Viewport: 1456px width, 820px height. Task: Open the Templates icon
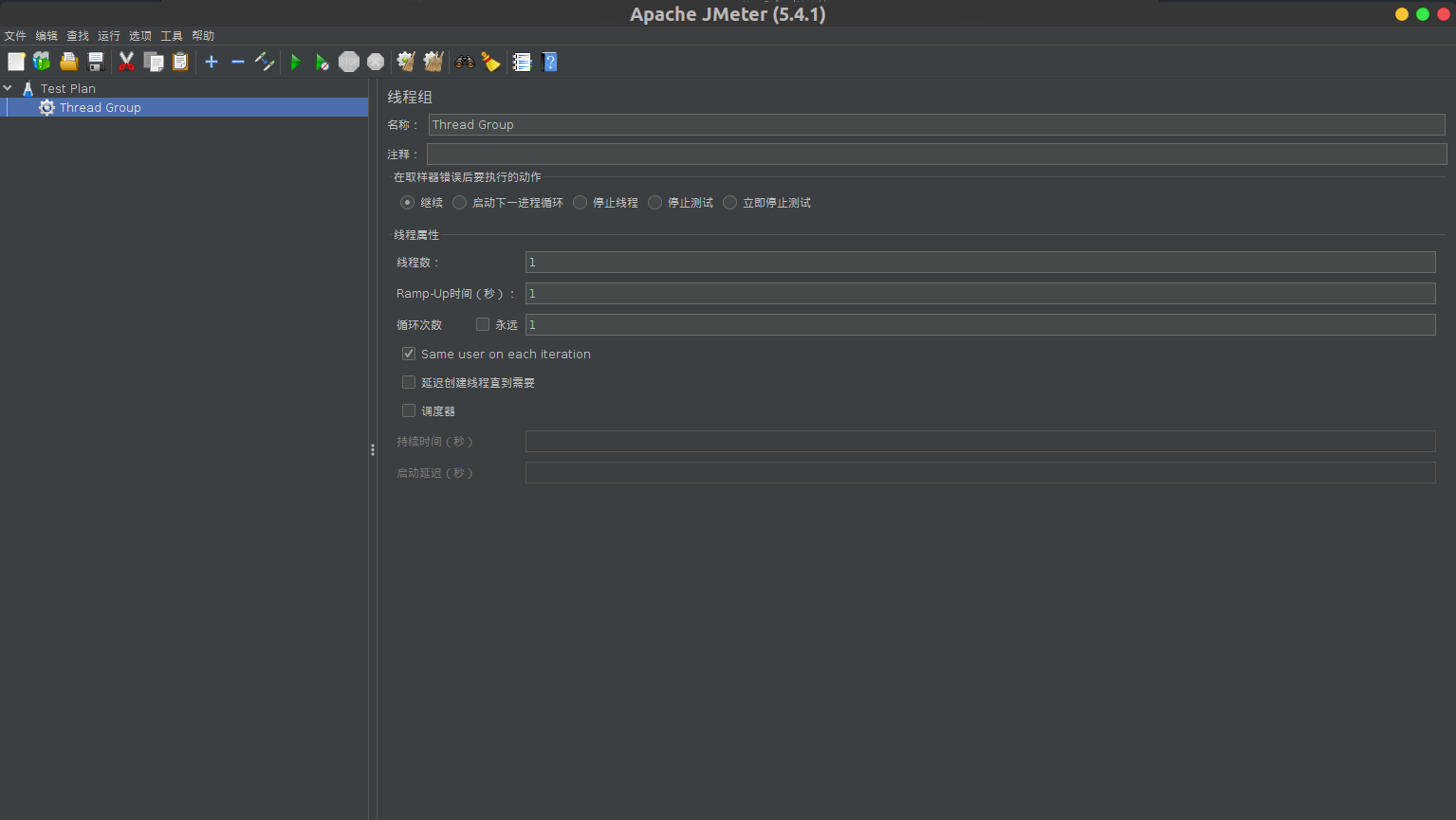(x=42, y=62)
